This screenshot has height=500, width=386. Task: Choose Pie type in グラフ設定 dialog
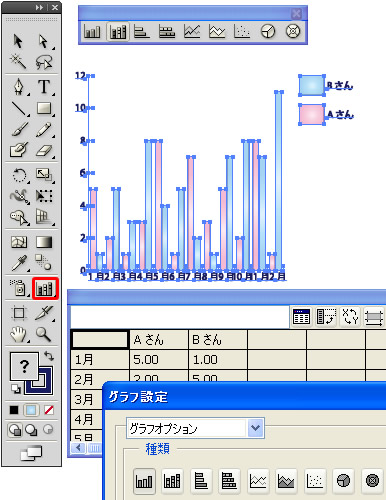click(344, 481)
